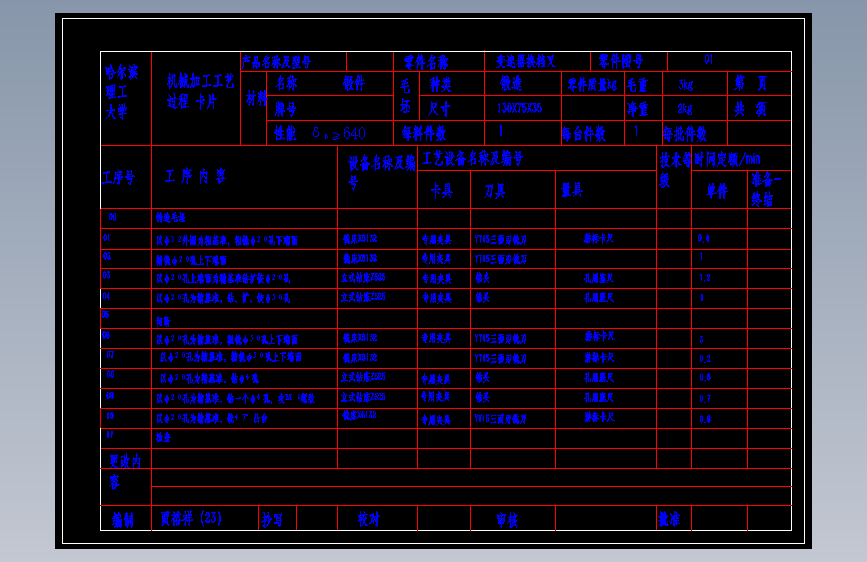Click the '毛重' label
The image size is (867, 562).
point(637,85)
